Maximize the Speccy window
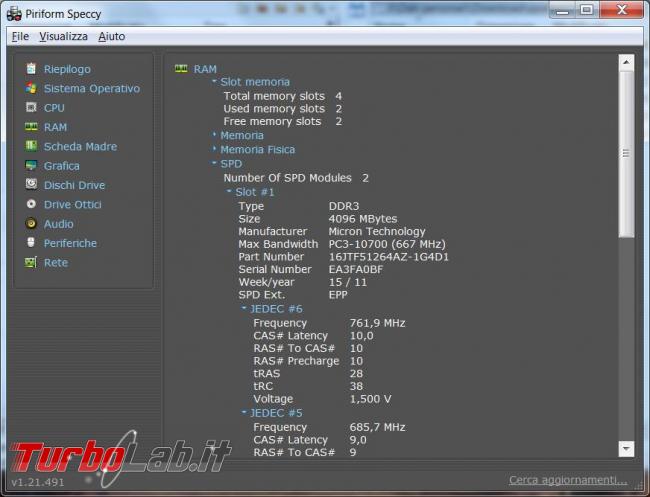Viewport: 650px width, 497px height. click(586, 10)
